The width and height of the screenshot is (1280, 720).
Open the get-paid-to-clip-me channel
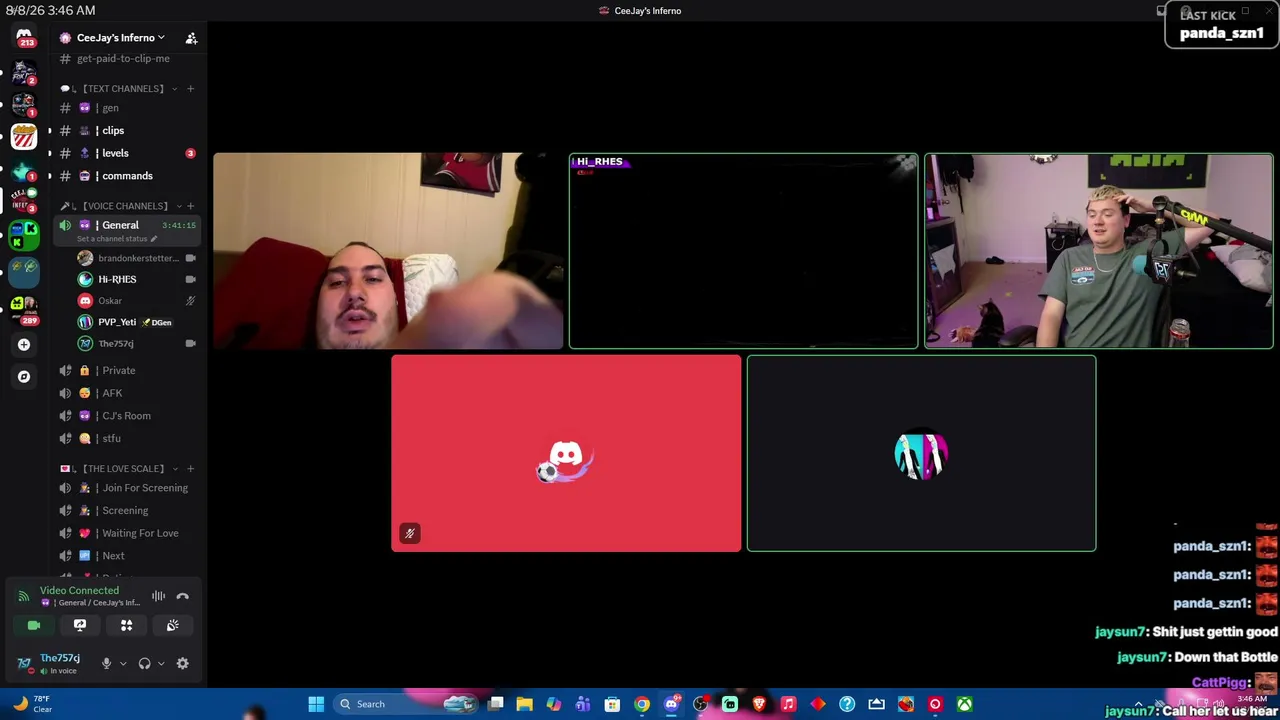[128, 59]
